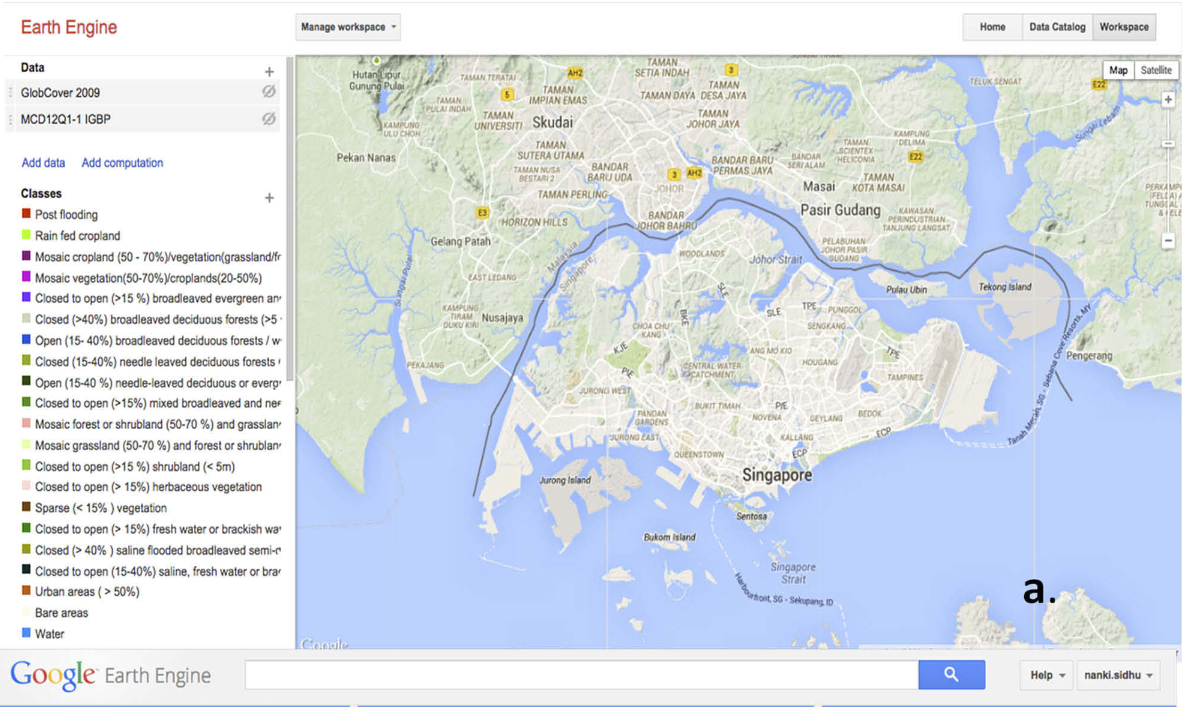Image resolution: width=1184 pixels, height=707 pixels.
Task: Toggle visibility of GlobCover 2009 layer
Action: coord(268,92)
